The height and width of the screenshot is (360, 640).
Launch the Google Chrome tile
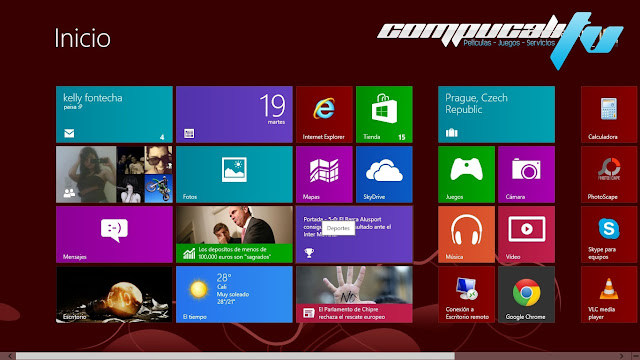526,294
